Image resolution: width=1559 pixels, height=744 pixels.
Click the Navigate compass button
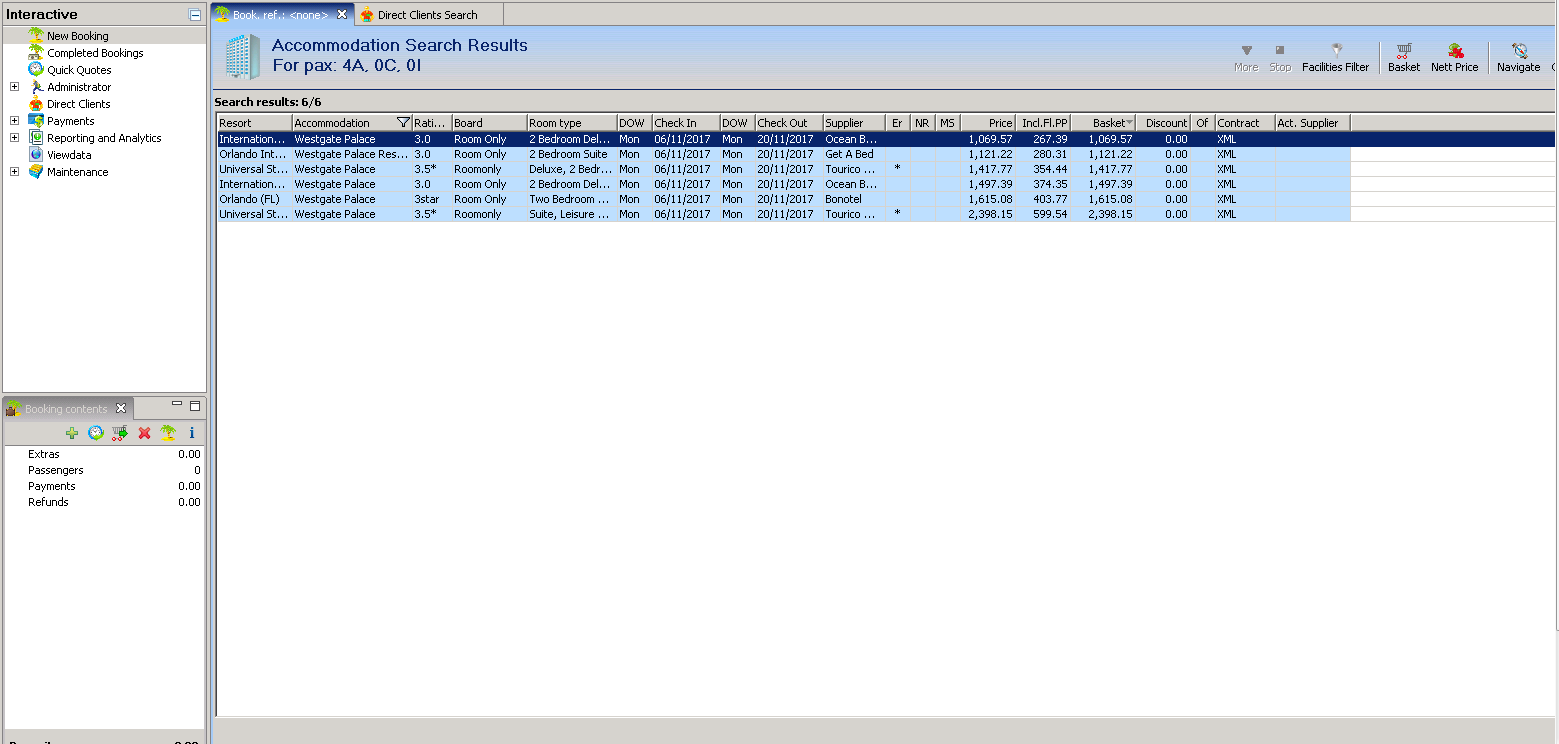[1518, 58]
